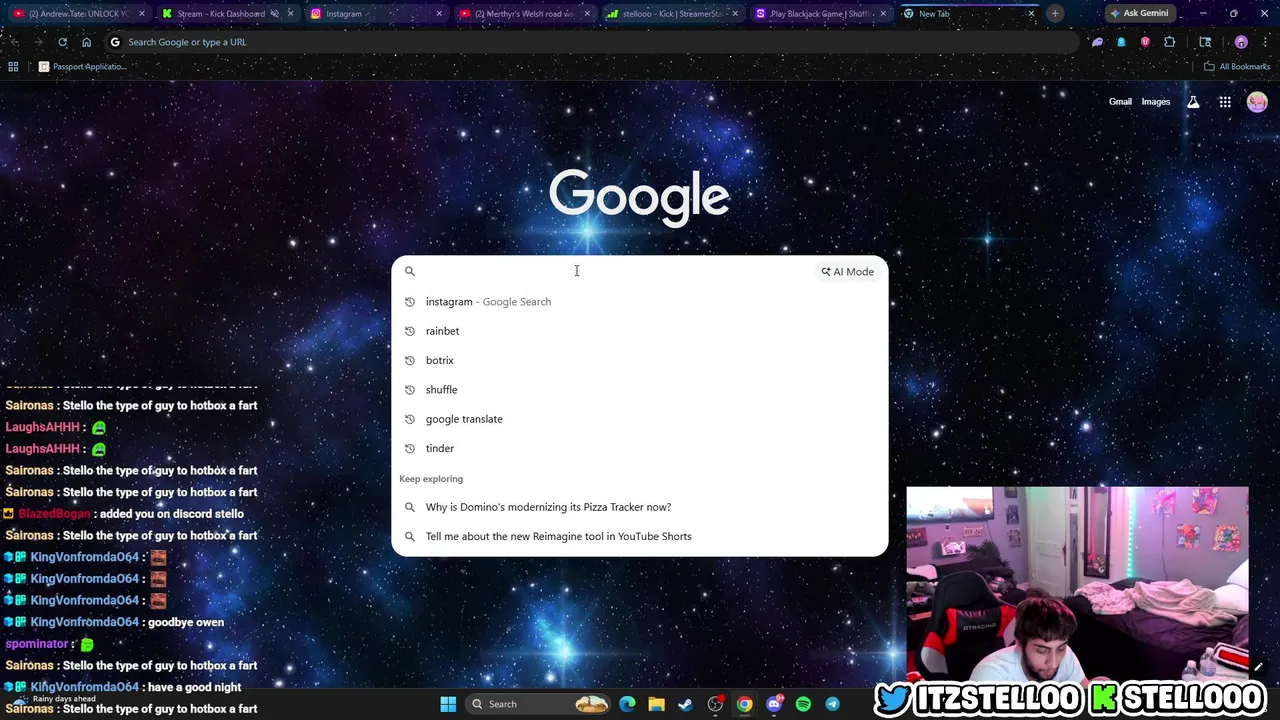Click the reload page icon
This screenshot has height=720, width=1280.
(62, 42)
